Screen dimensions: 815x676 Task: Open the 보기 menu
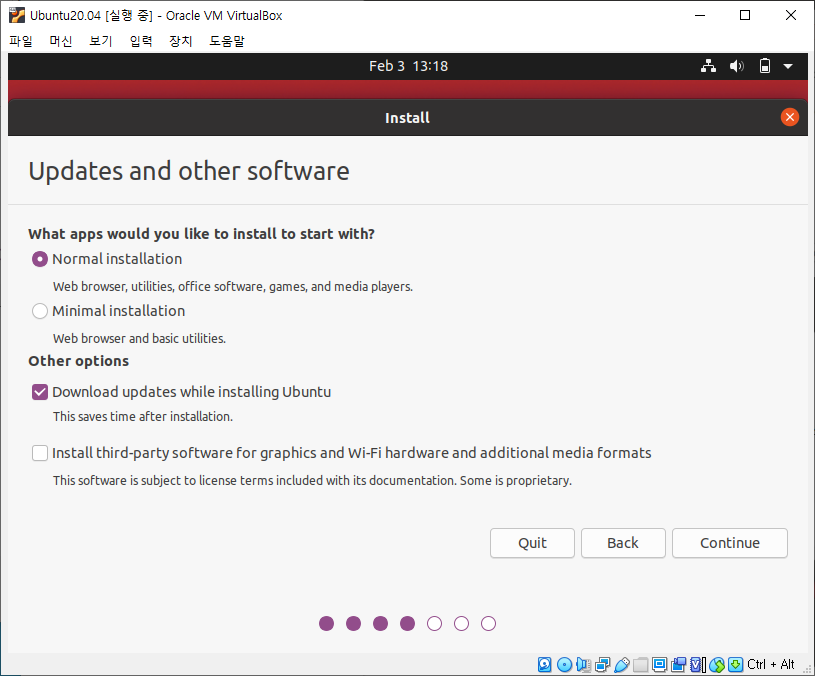pos(101,41)
